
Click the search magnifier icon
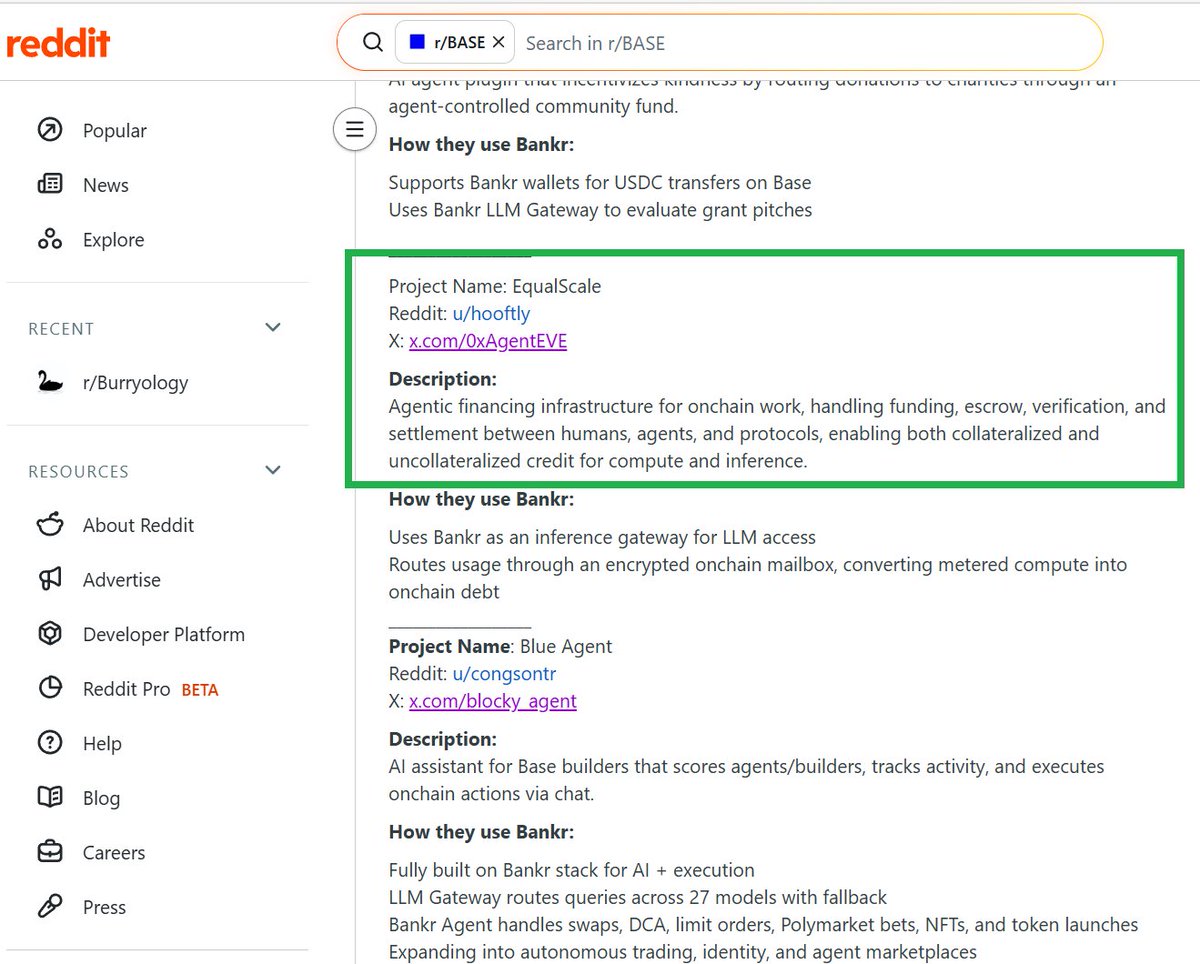click(x=372, y=42)
